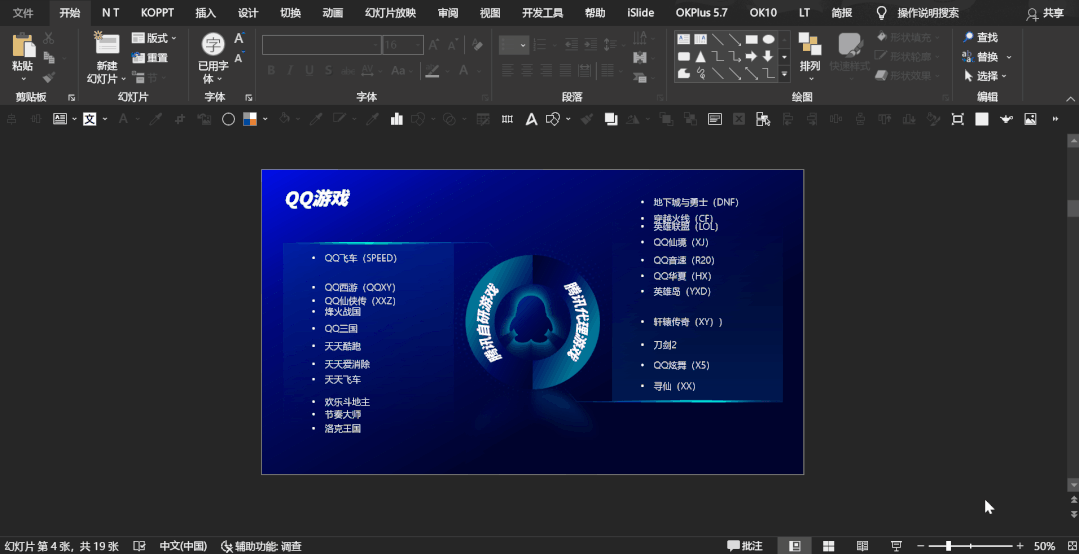Screen dimensions: 1079x554
Task: Click the spell-check notes icon in status bar
Action: tap(139, 546)
